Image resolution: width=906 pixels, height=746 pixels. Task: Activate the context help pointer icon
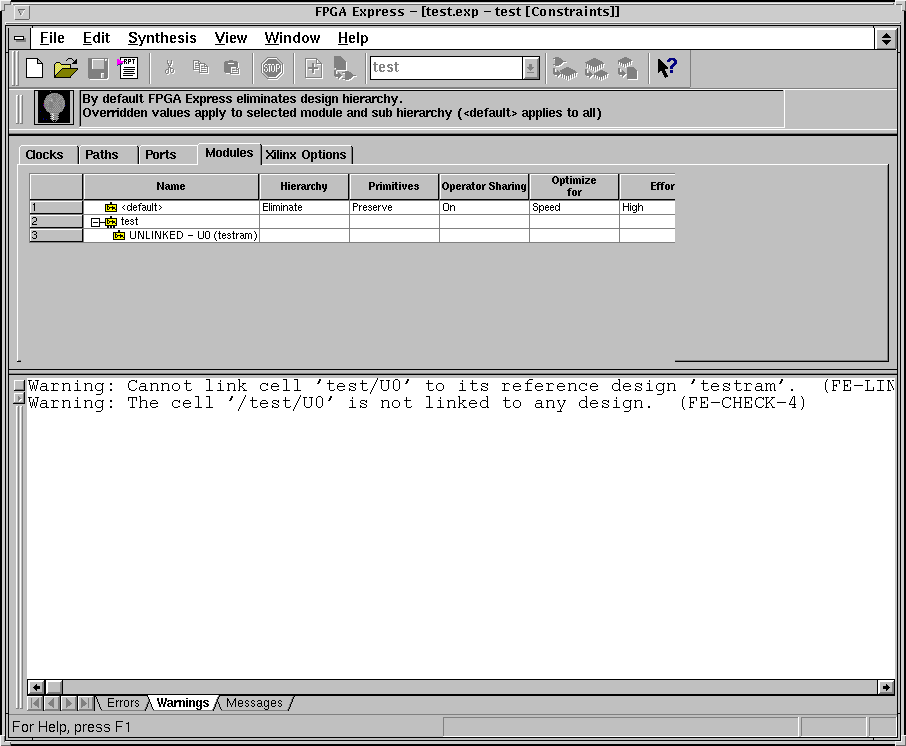[x=667, y=68]
